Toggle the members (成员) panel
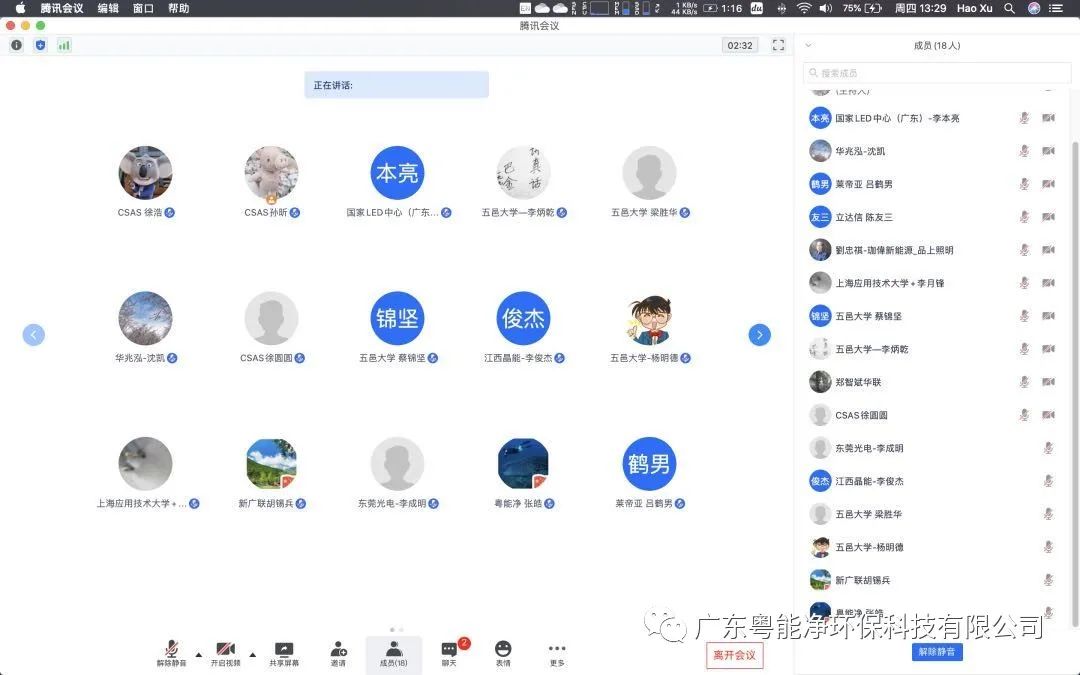This screenshot has width=1080, height=675. [x=394, y=654]
